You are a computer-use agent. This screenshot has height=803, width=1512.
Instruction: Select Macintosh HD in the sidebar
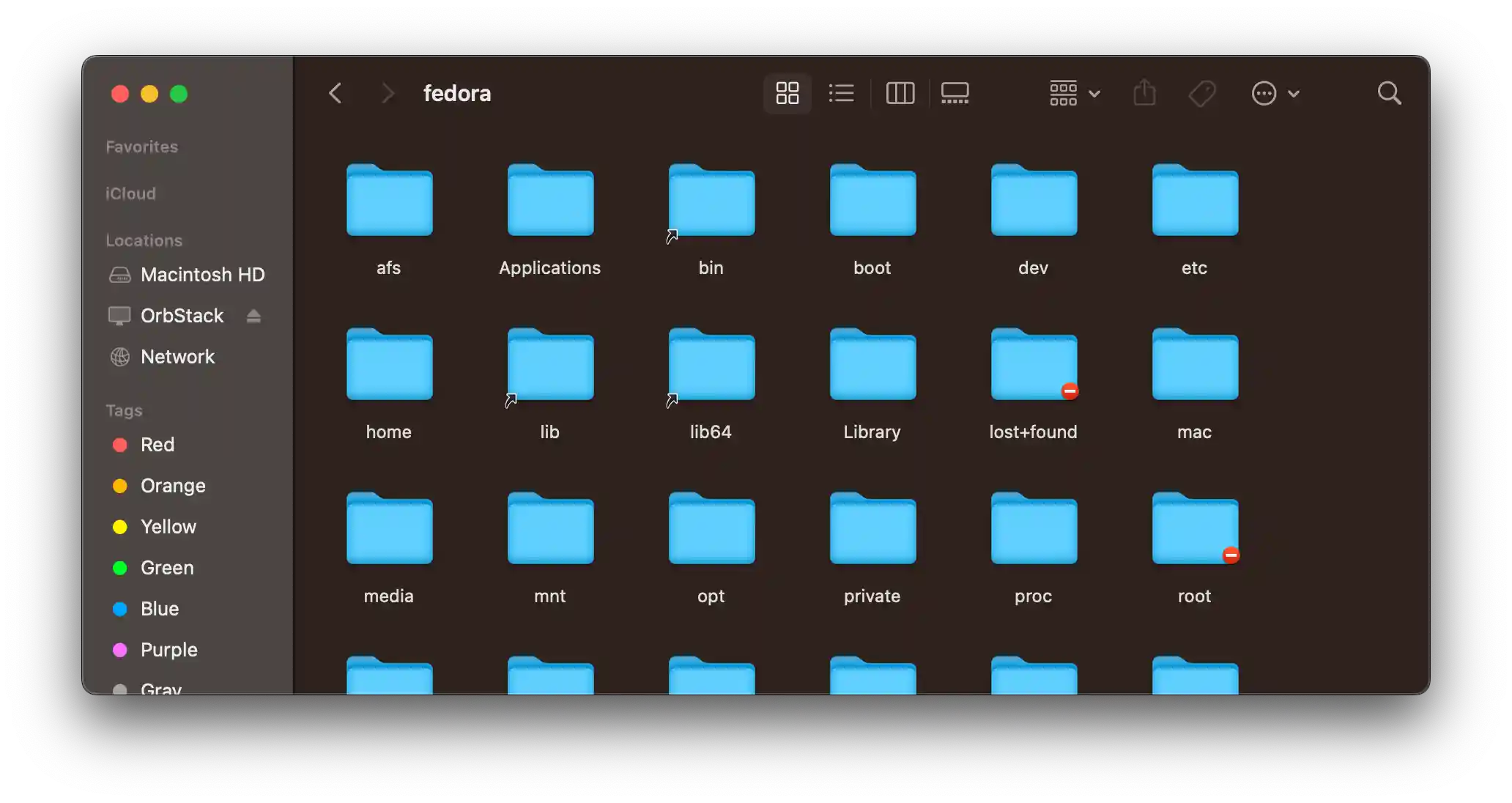pyautogui.click(x=202, y=275)
